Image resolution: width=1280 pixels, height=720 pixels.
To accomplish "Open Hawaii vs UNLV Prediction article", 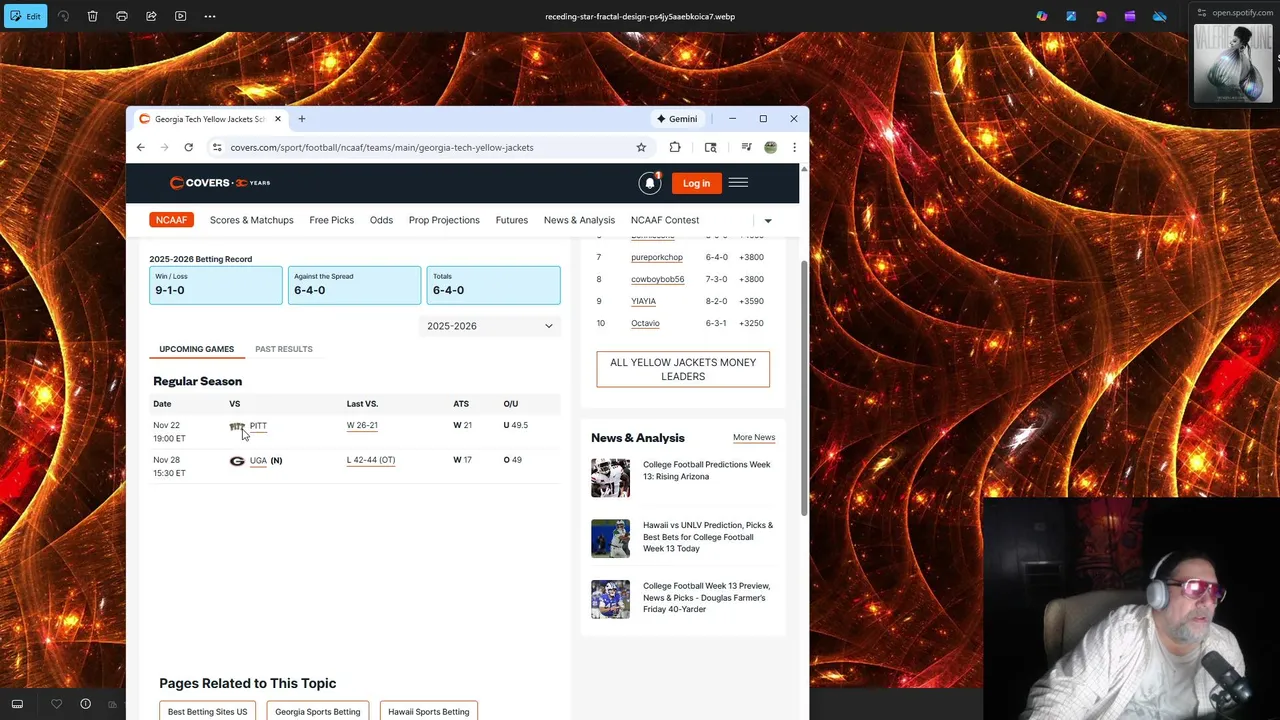I will click(x=708, y=537).
